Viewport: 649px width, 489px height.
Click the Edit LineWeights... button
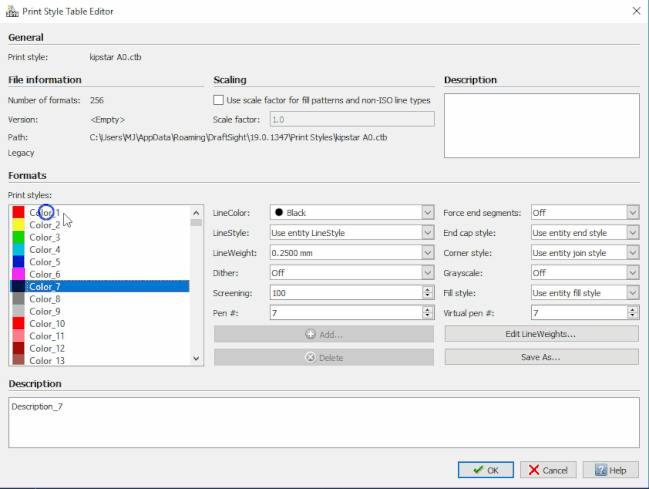[541, 334]
